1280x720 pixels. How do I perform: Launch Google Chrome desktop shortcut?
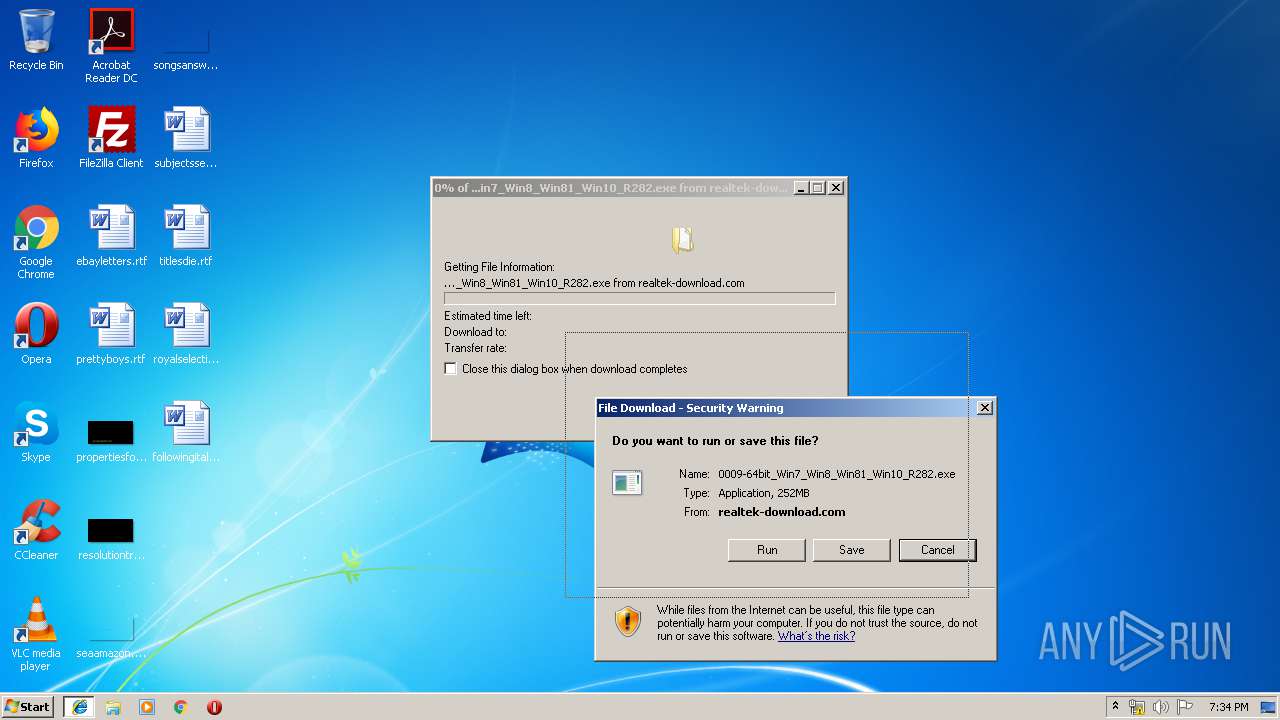[x=36, y=243]
